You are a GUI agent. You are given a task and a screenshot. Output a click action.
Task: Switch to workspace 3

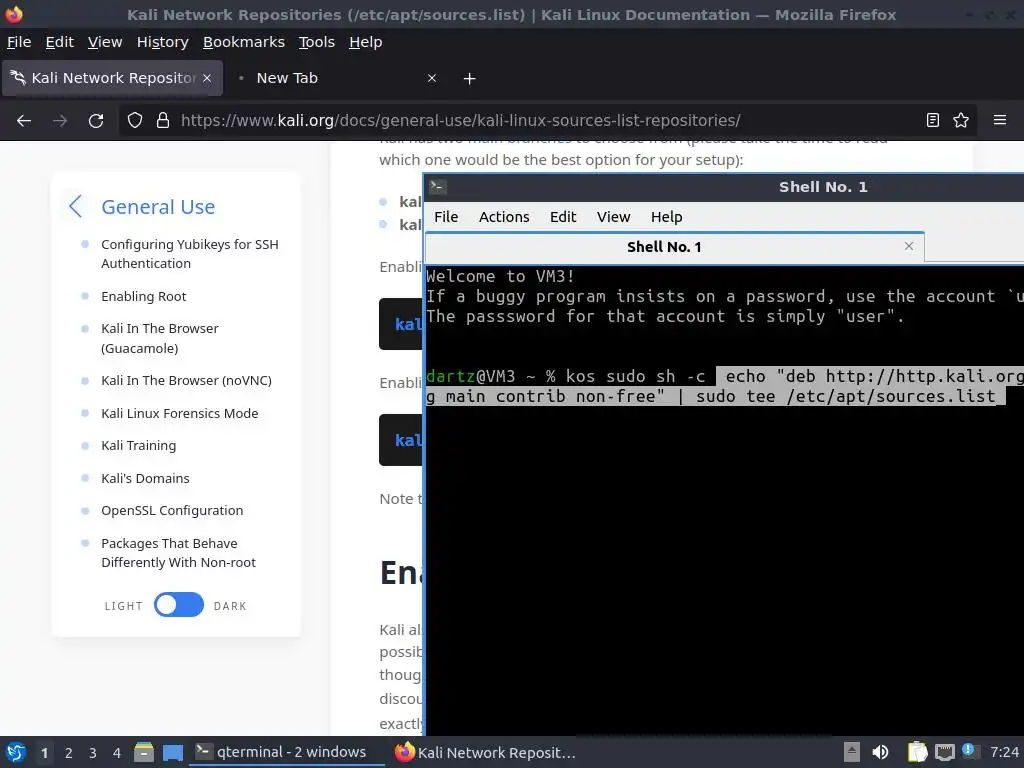[93, 753]
